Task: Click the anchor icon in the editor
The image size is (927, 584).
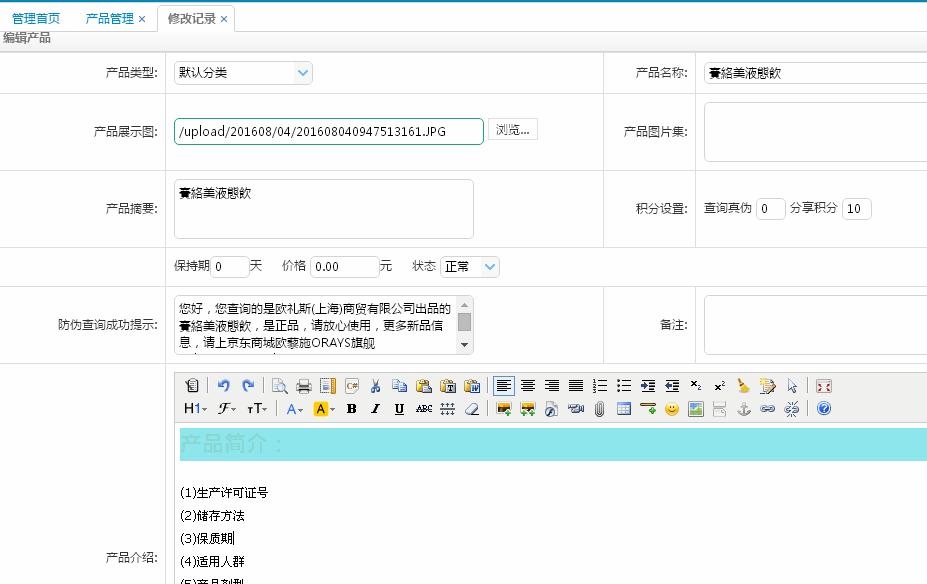Action: (743, 409)
